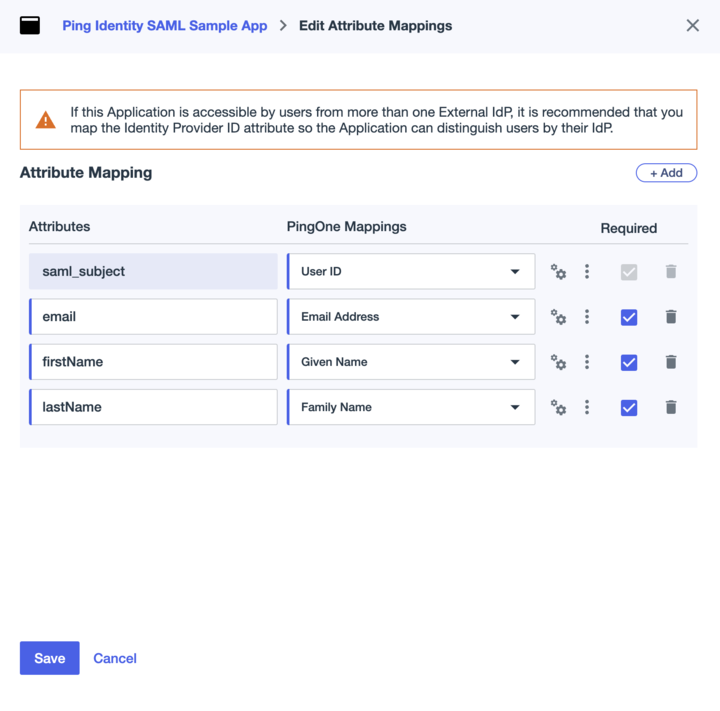
Task: Click three-dot menu for lastName row
Action: (x=587, y=407)
